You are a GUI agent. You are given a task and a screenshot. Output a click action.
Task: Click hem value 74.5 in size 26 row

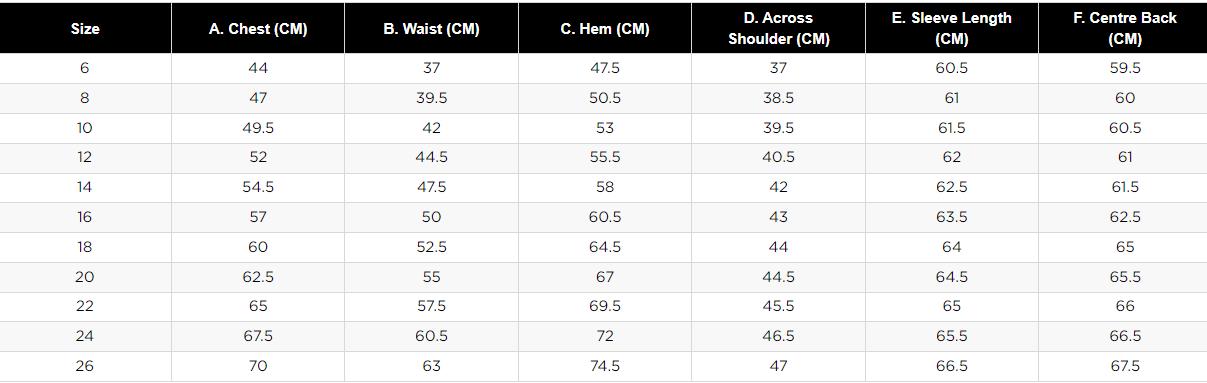point(605,366)
